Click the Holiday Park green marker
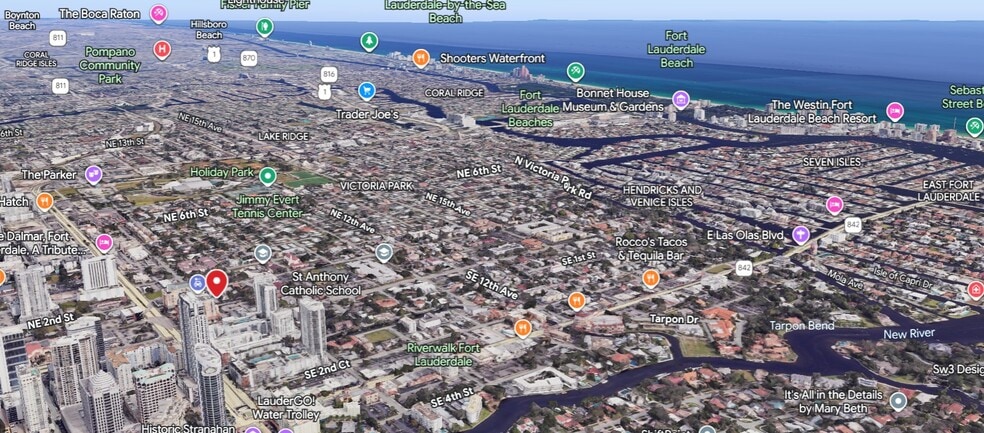Image resolution: width=984 pixels, height=433 pixels. [x=267, y=177]
